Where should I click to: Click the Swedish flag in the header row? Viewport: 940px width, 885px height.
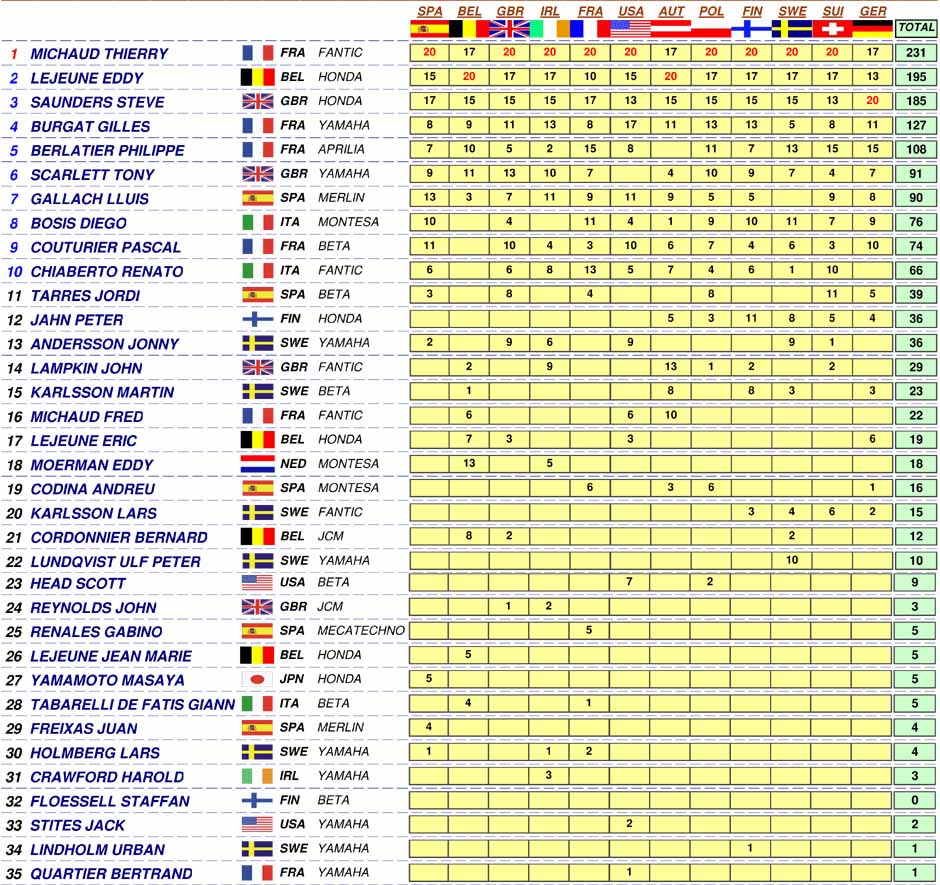[x=792, y=29]
